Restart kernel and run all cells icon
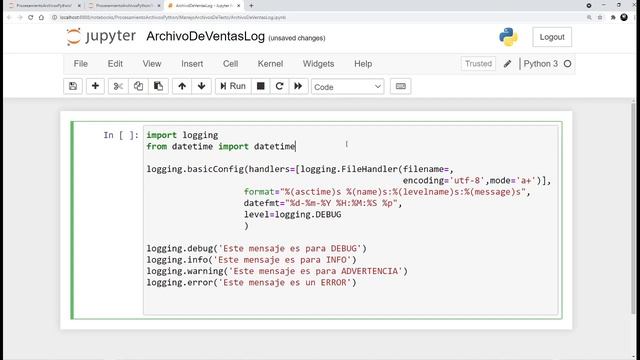Screen dimensions: 640x360 [298, 86]
